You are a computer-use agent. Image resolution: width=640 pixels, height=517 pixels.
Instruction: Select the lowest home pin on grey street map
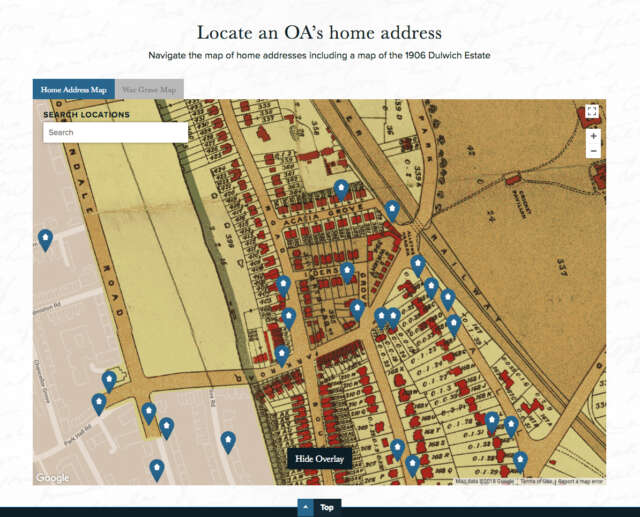point(157,470)
